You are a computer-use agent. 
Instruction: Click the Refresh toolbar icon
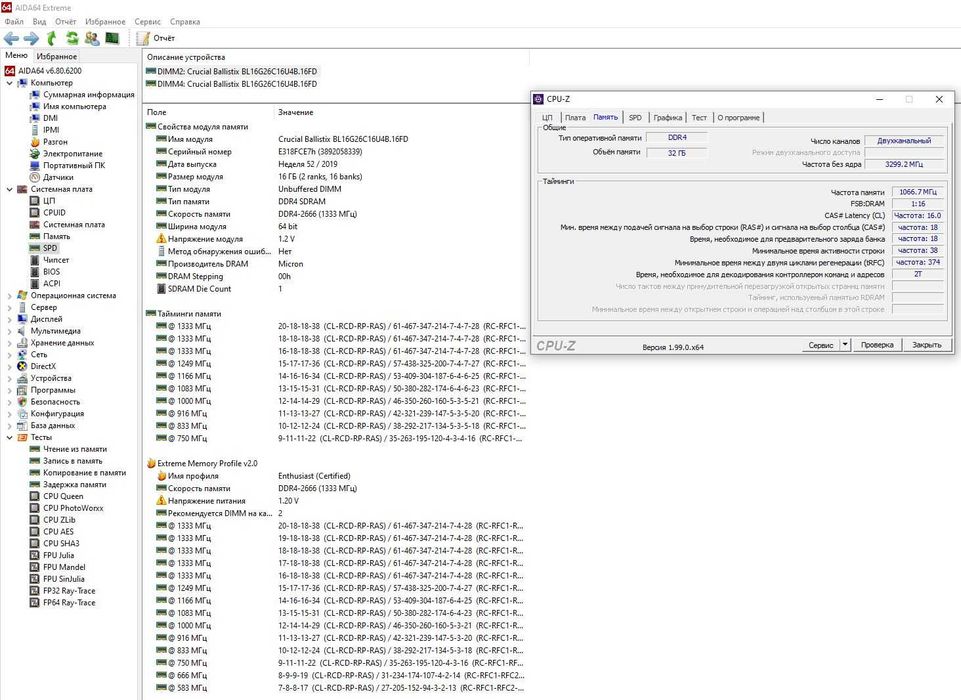tap(72, 39)
